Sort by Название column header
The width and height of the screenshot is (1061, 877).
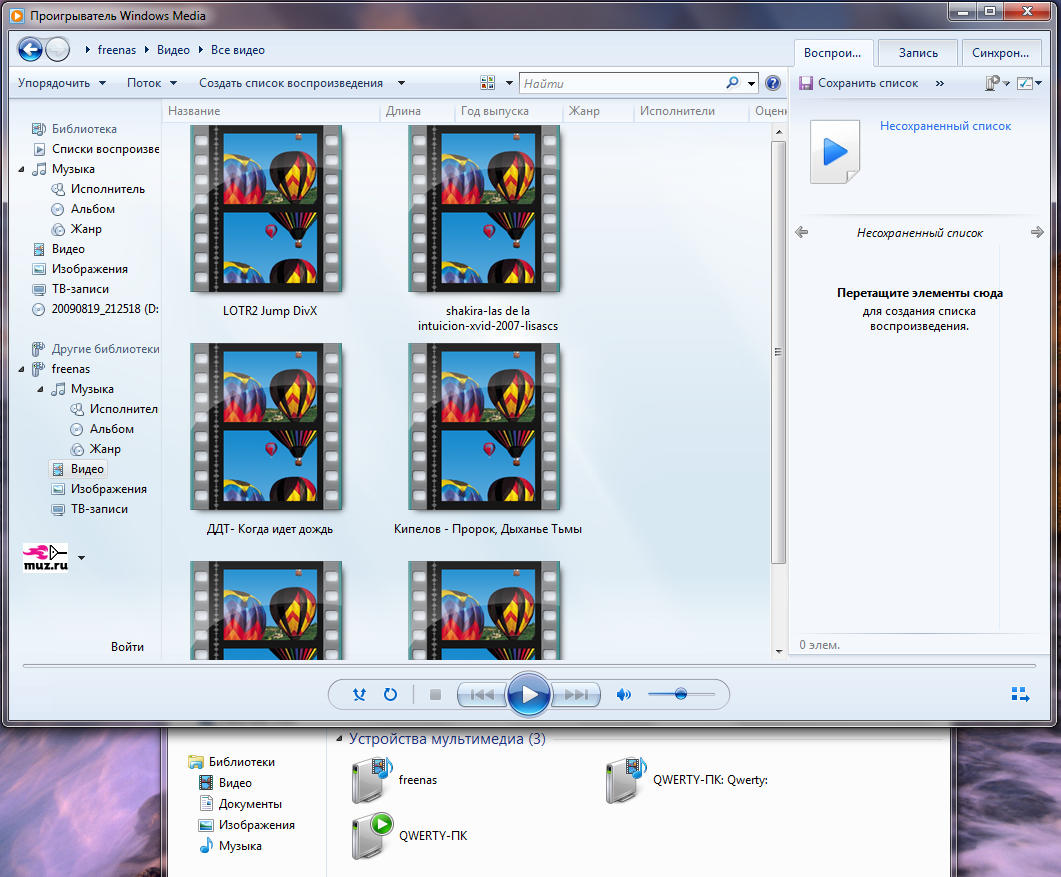[271, 111]
